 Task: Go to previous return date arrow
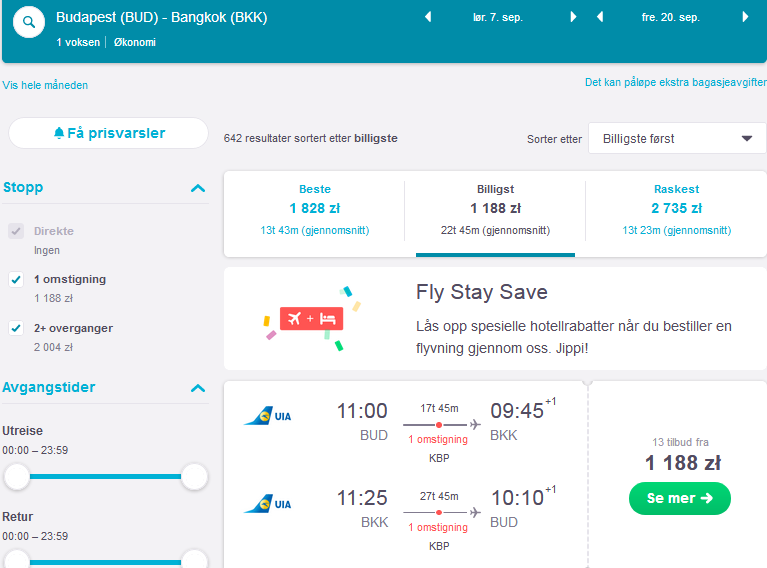600,17
